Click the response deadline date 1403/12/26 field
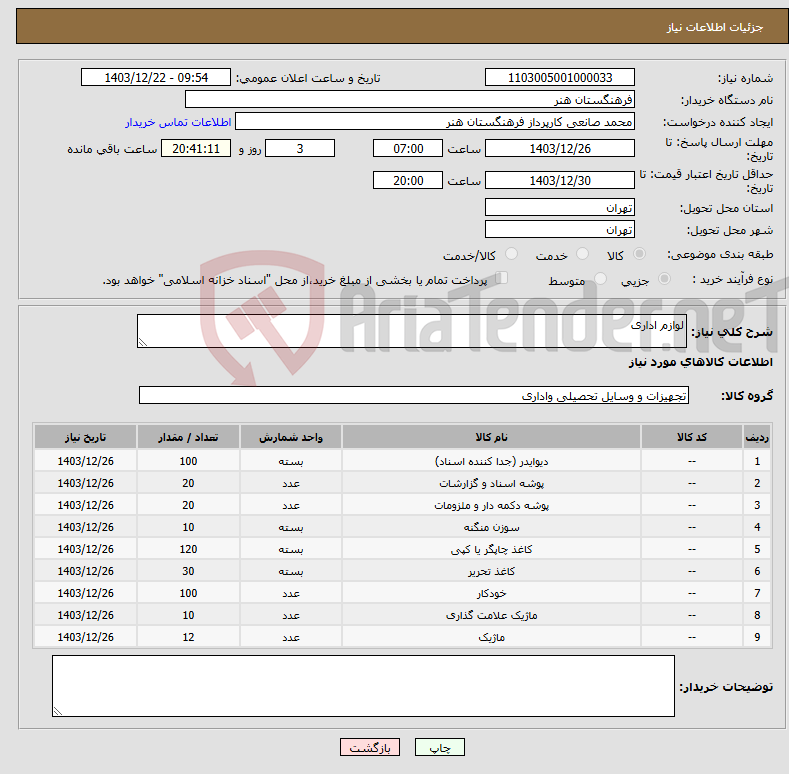This screenshot has height=774, width=789. [x=560, y=148]
